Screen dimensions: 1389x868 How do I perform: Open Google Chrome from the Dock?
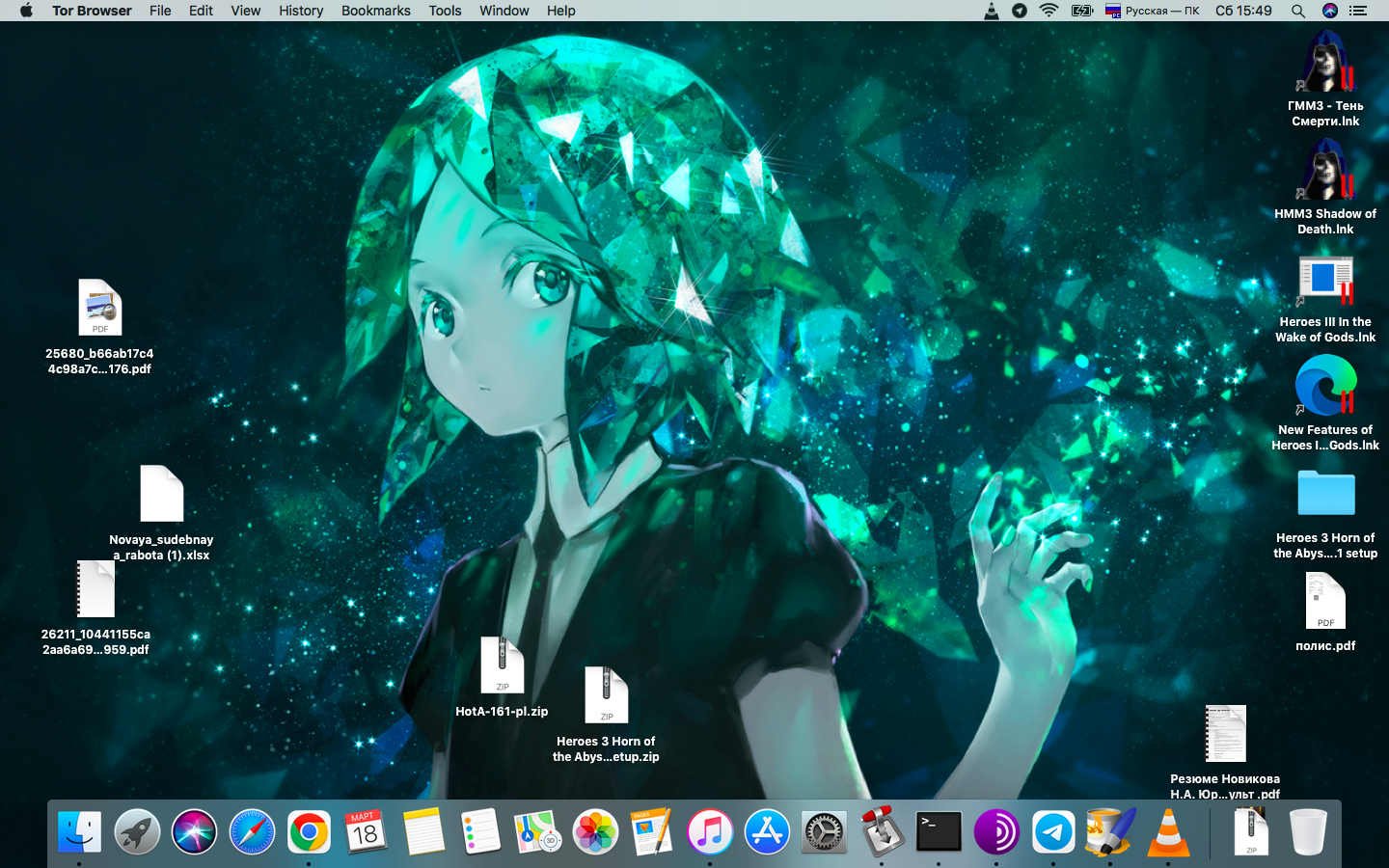(x=309, y=831)
